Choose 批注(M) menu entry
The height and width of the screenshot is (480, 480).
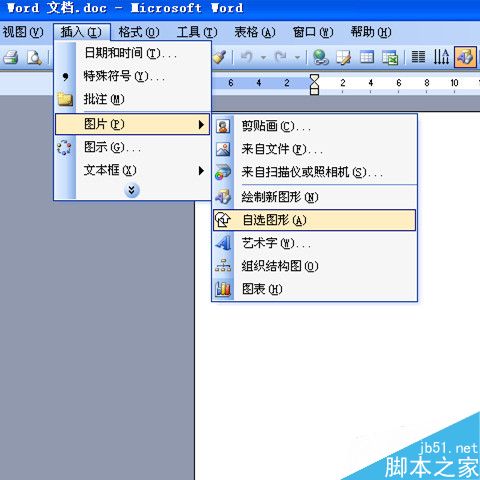(133, 99)
